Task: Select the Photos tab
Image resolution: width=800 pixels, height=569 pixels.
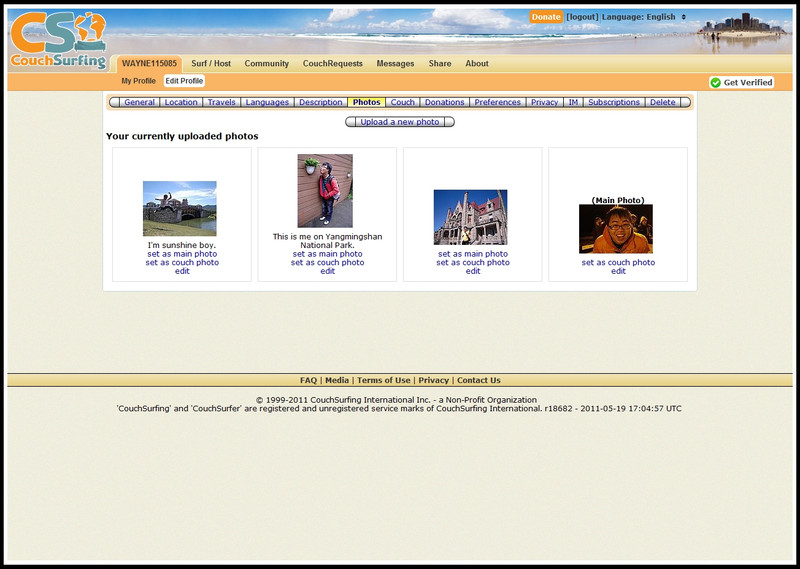Action: pyautogui.click(x=366, y=102)
